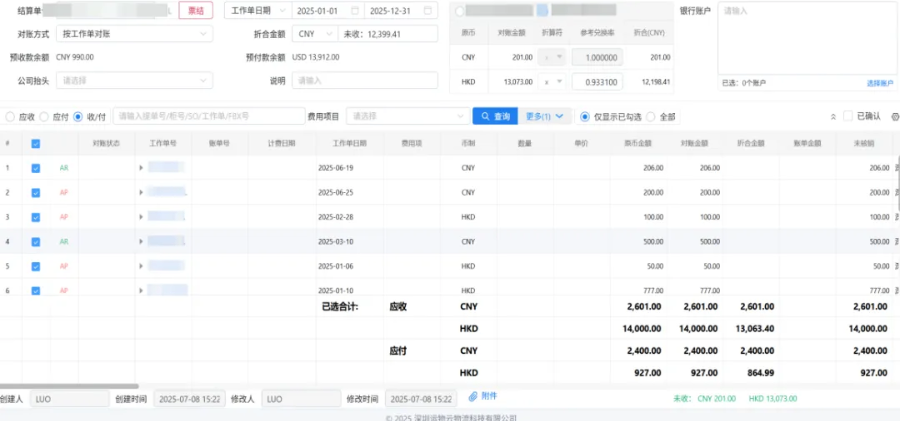Viewport: 900px width, 421px height.
Task: Expand arrow for row 4 work order
Action: [x=141, y=242]
